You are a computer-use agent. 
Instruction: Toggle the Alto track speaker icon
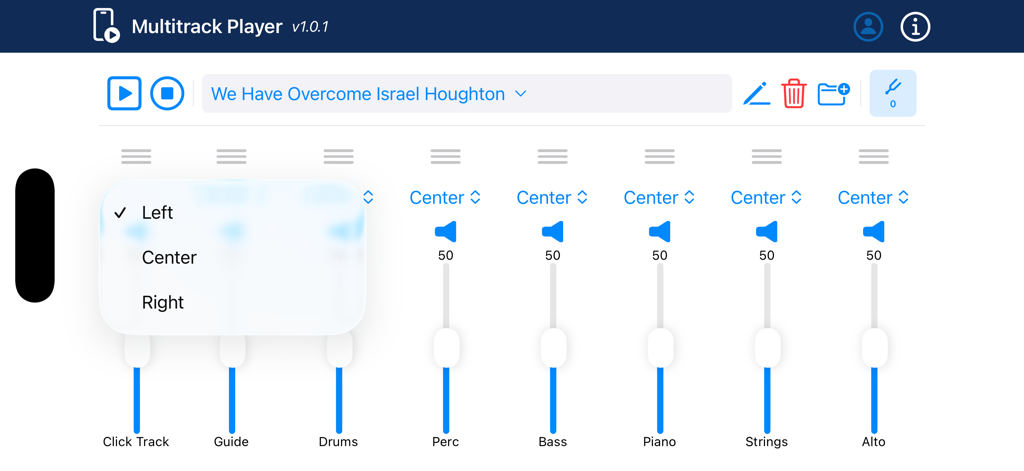pos(874,232)
